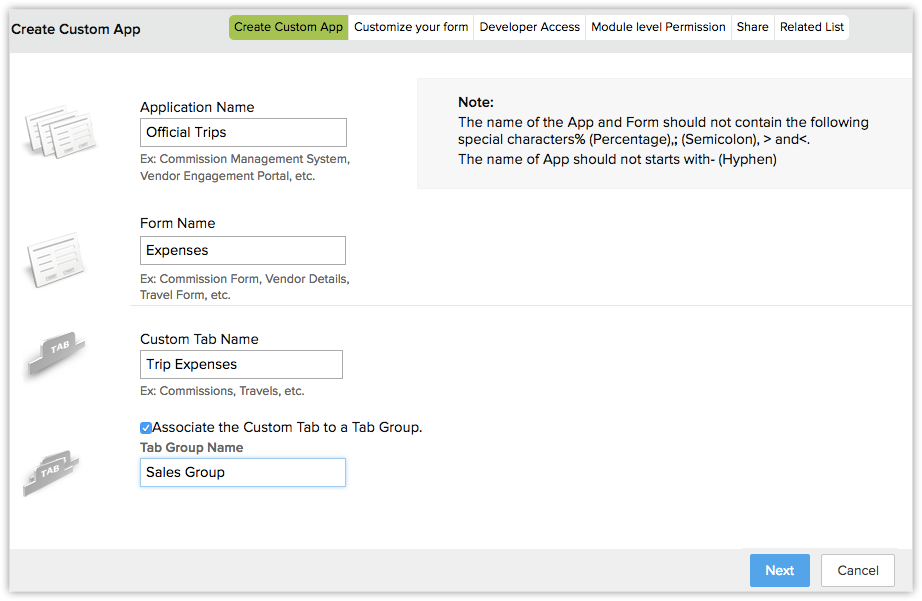The width and height of the screenshot is (922, 601).
Task: Switch to the Related List tab
Action: click(x=811, y=27)
